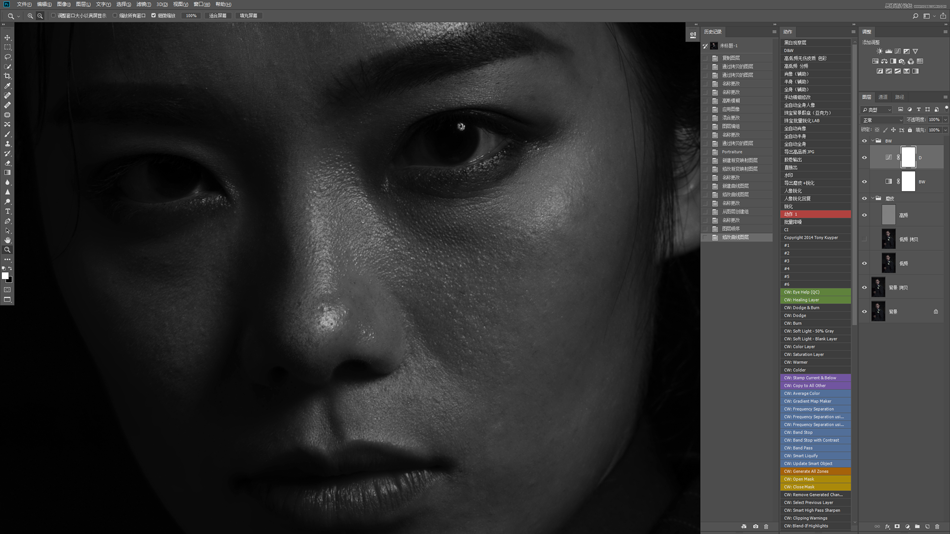
Task: Toggle scrubby zoom checkbox
Action: [x=154, y=16]
